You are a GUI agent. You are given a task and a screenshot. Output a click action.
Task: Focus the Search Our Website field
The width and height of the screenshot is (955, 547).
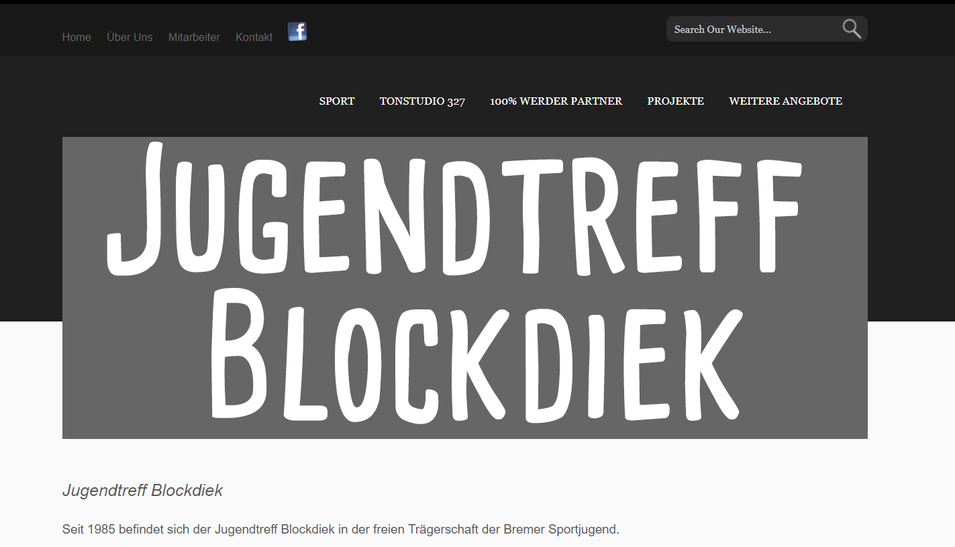(x=750, y=30)
